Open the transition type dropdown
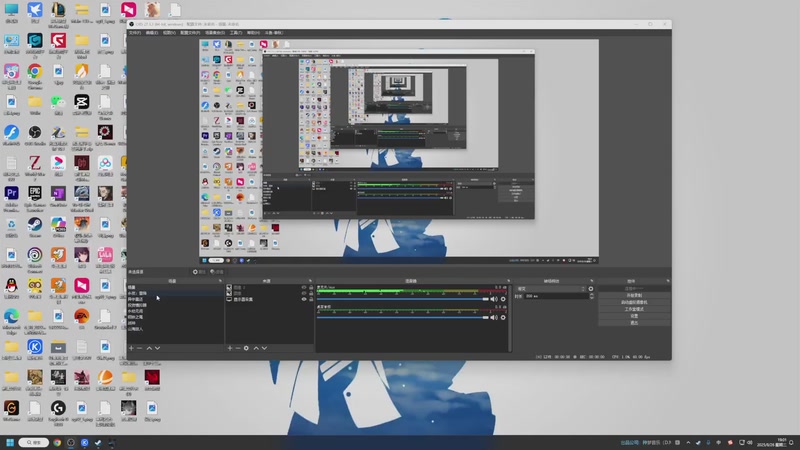 tap(551, 289)
